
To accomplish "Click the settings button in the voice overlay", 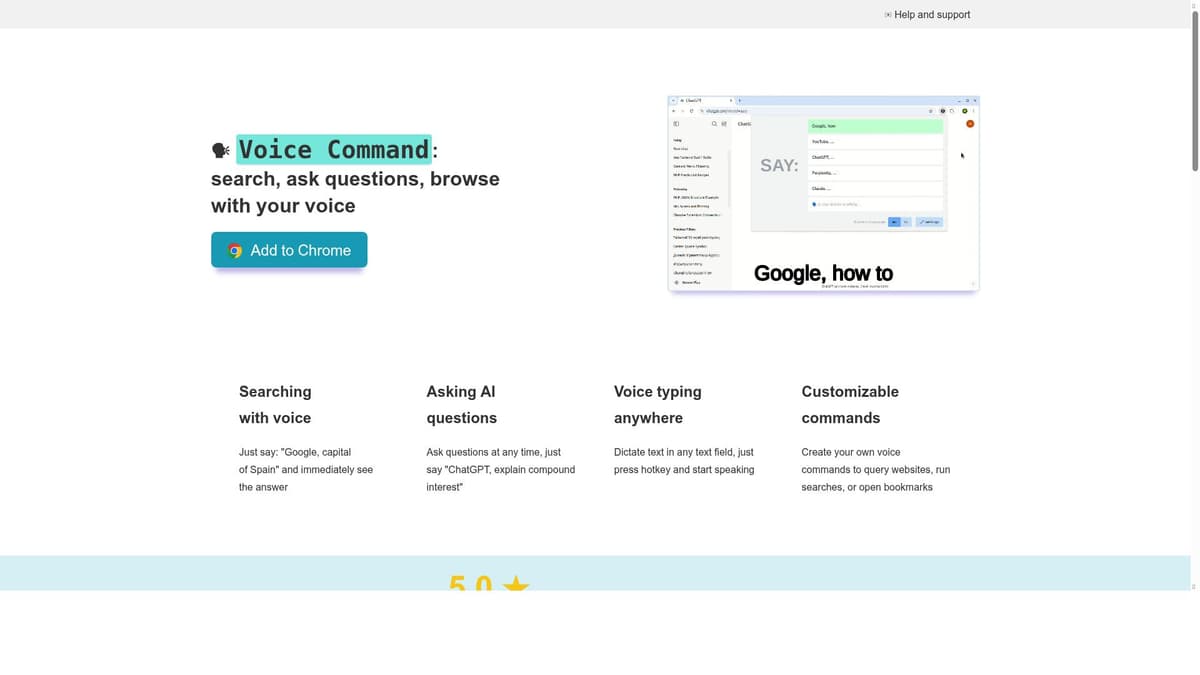I will coord(930,222).
